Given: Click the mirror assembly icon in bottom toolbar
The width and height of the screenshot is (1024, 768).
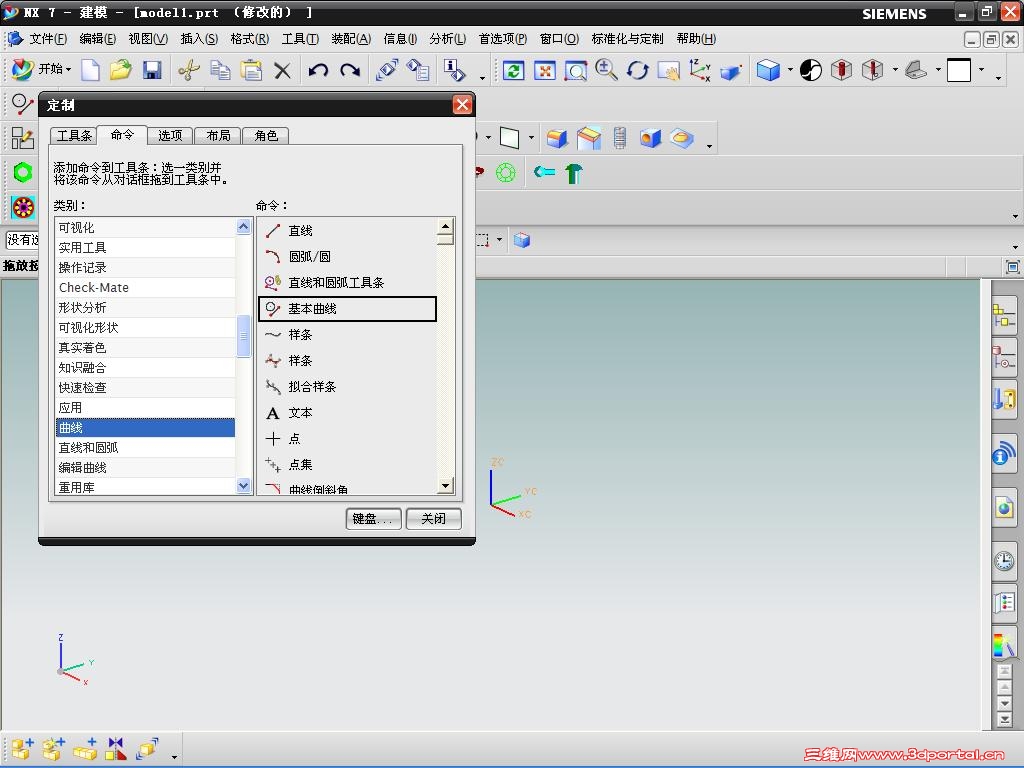Looking at the screenshot, I should (x=116, y=749).
